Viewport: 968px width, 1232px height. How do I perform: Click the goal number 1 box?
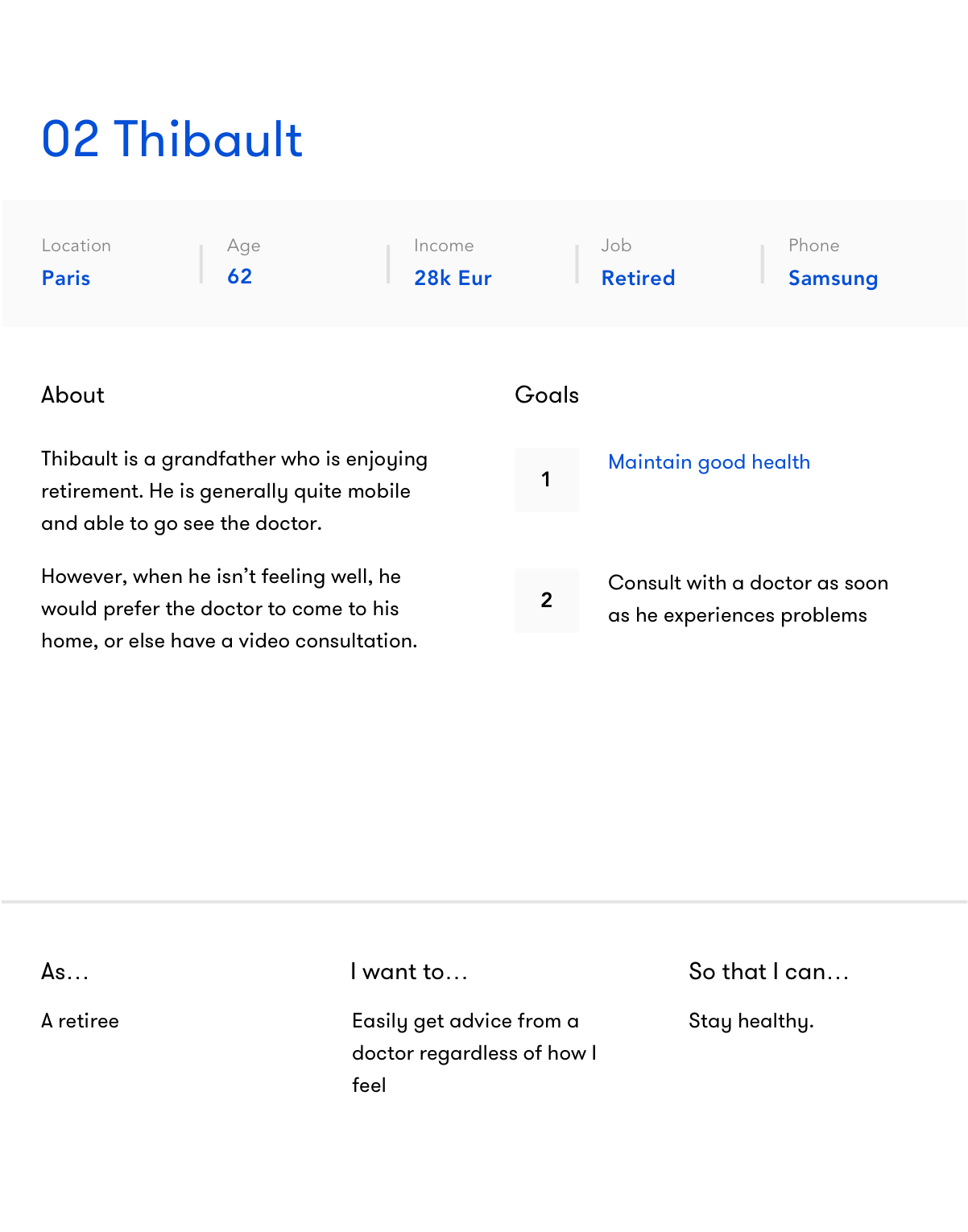pyautogui.click(x=547, y=479)
